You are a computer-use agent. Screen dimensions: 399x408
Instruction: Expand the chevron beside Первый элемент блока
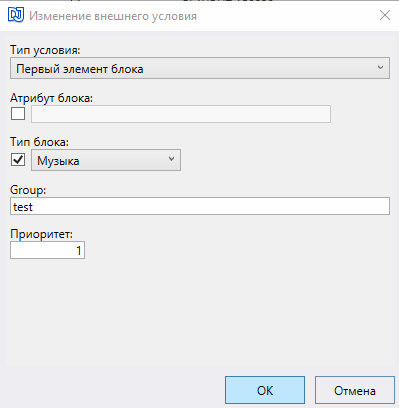(380, 68)
